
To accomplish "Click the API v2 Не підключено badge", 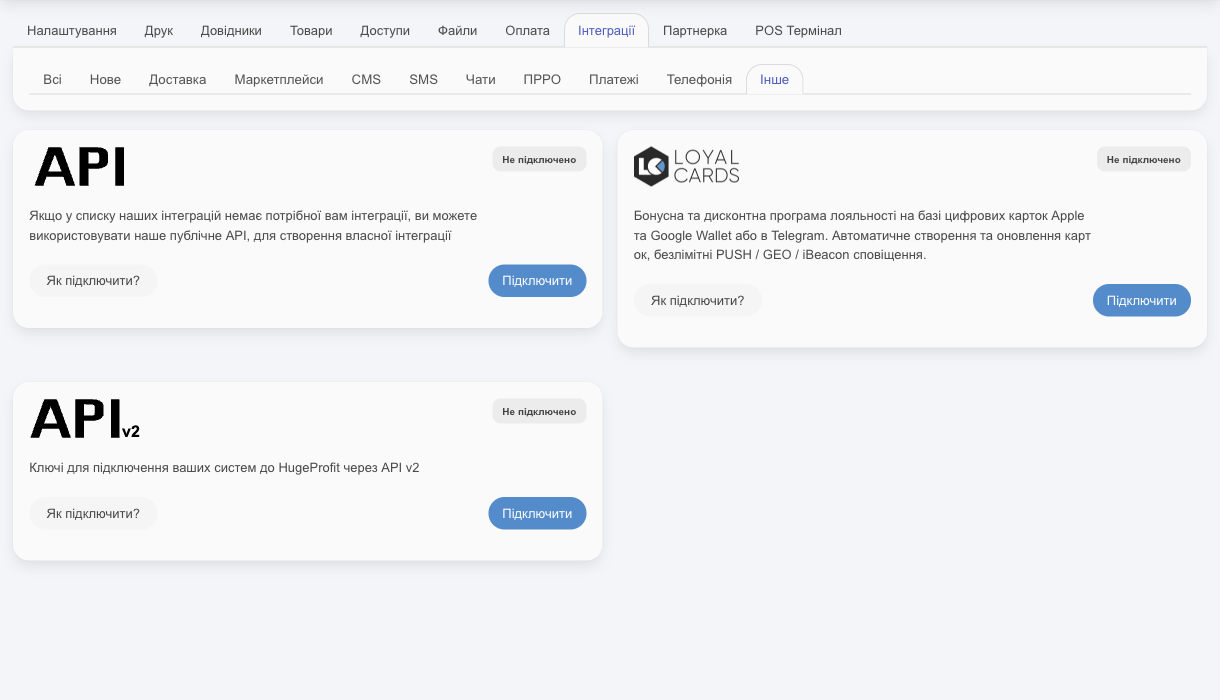I will point(539,411).
